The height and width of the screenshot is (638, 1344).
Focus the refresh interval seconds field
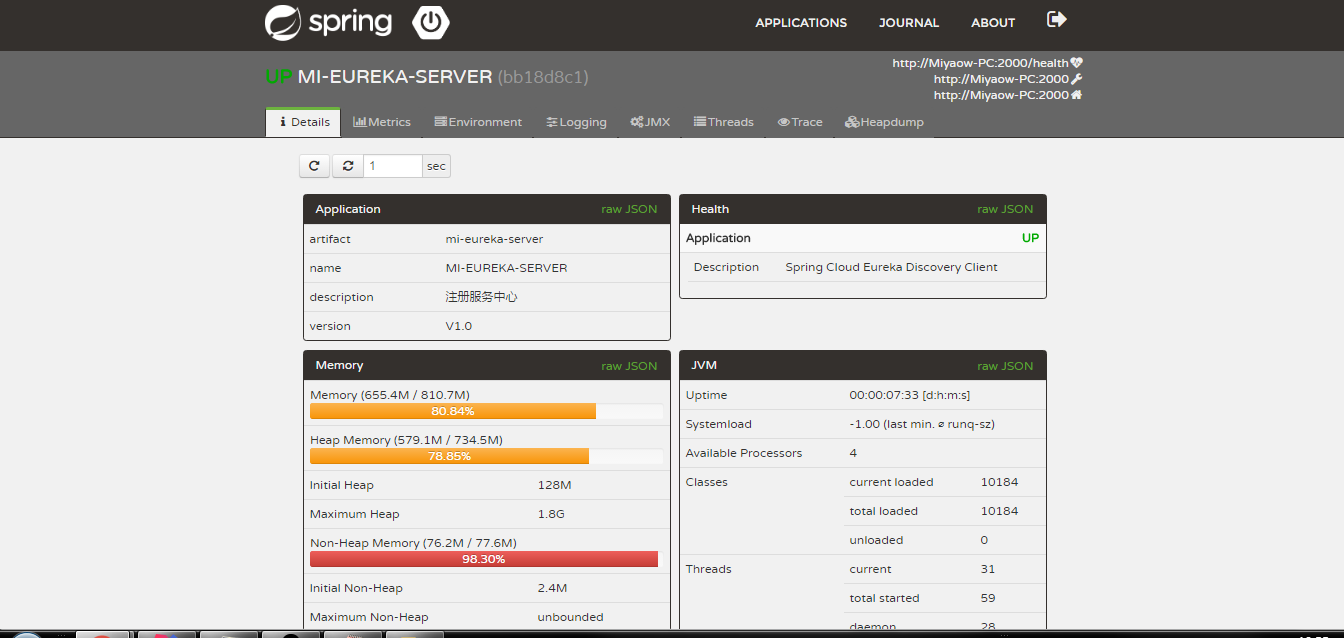392,166
